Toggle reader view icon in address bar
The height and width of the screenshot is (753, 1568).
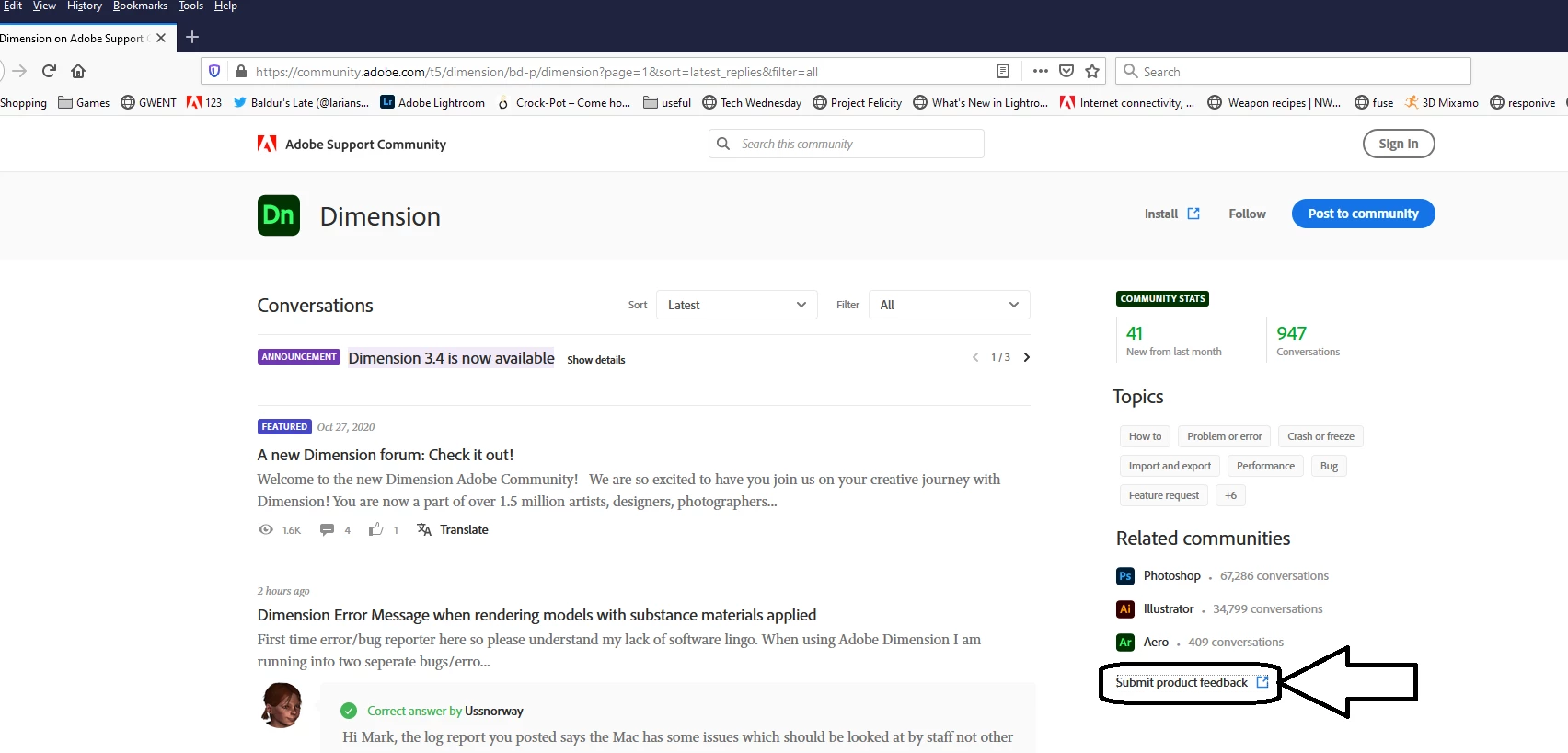click(1003, 71)
